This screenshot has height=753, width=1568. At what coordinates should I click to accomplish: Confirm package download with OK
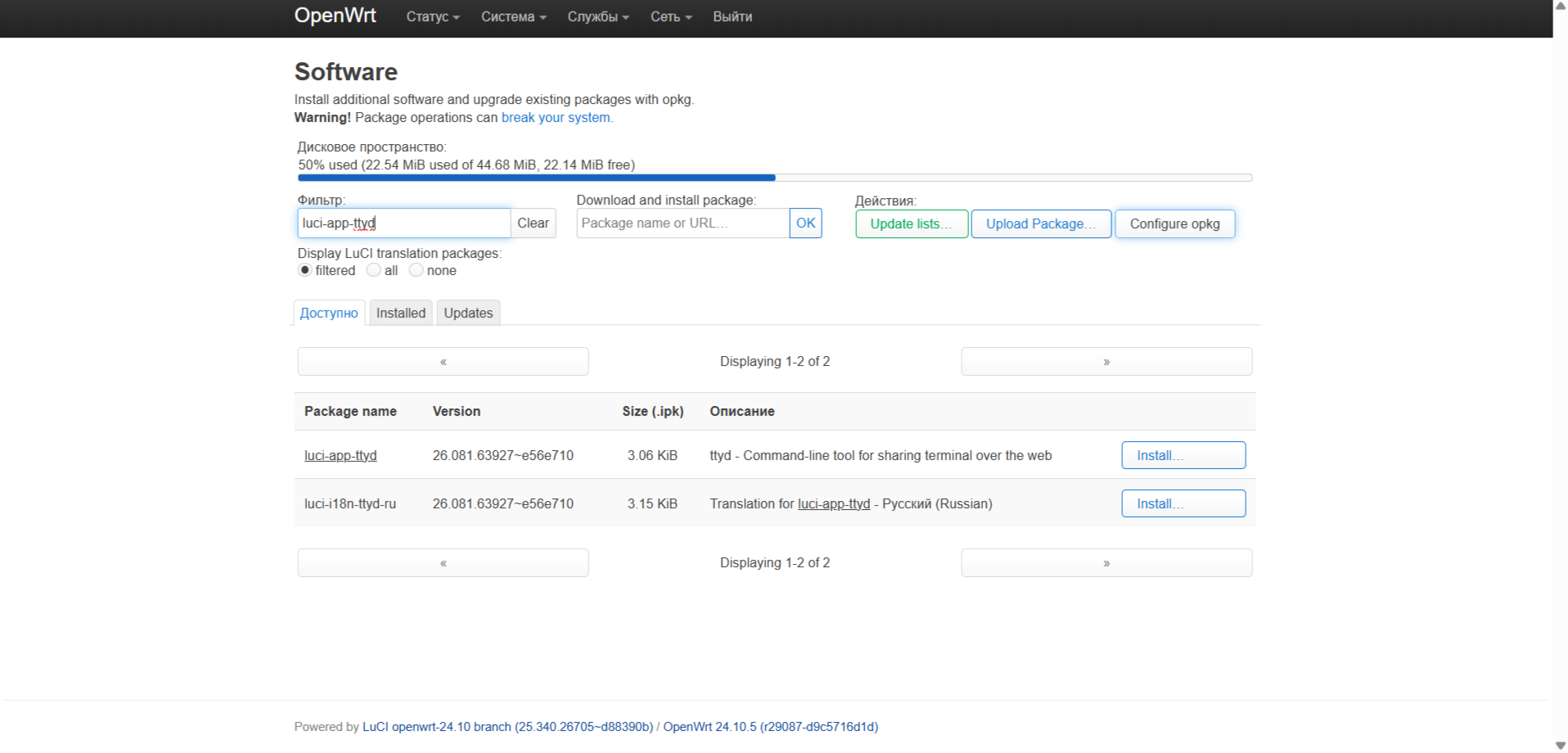806,223
